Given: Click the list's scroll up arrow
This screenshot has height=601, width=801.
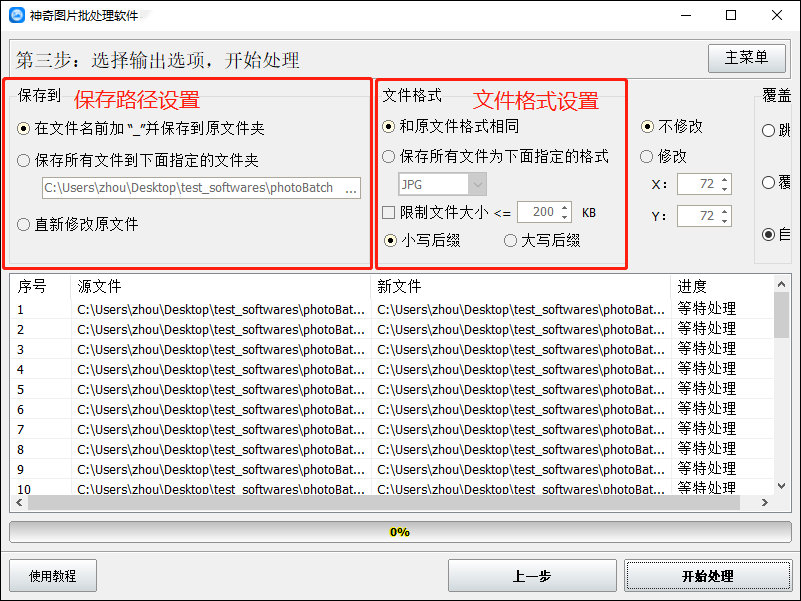Looking at the screenshot, I should pos(781,284).
